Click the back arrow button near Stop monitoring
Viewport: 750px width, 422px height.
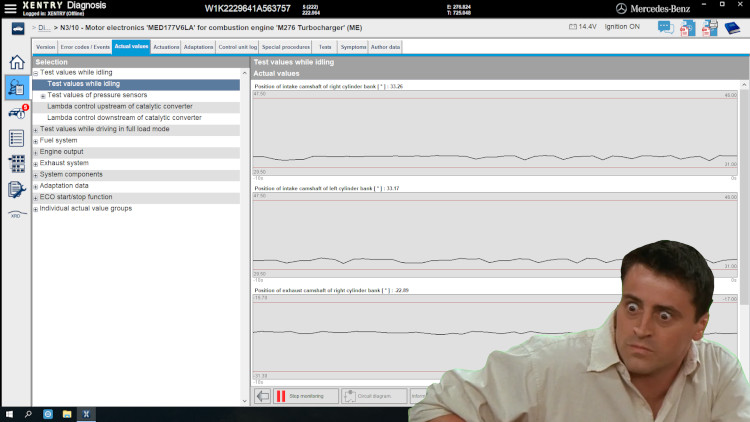point(263,396)
